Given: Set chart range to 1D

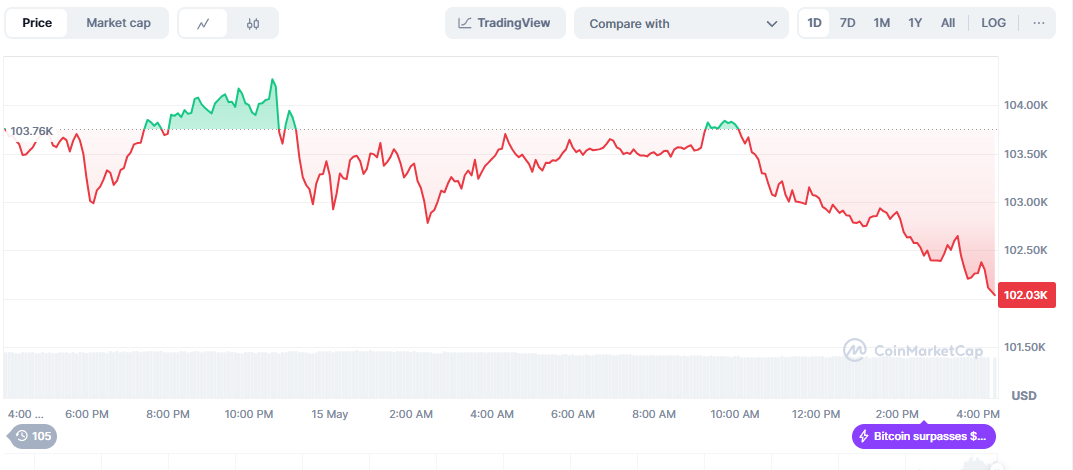Looking at the screenshot, I should 814,23.
